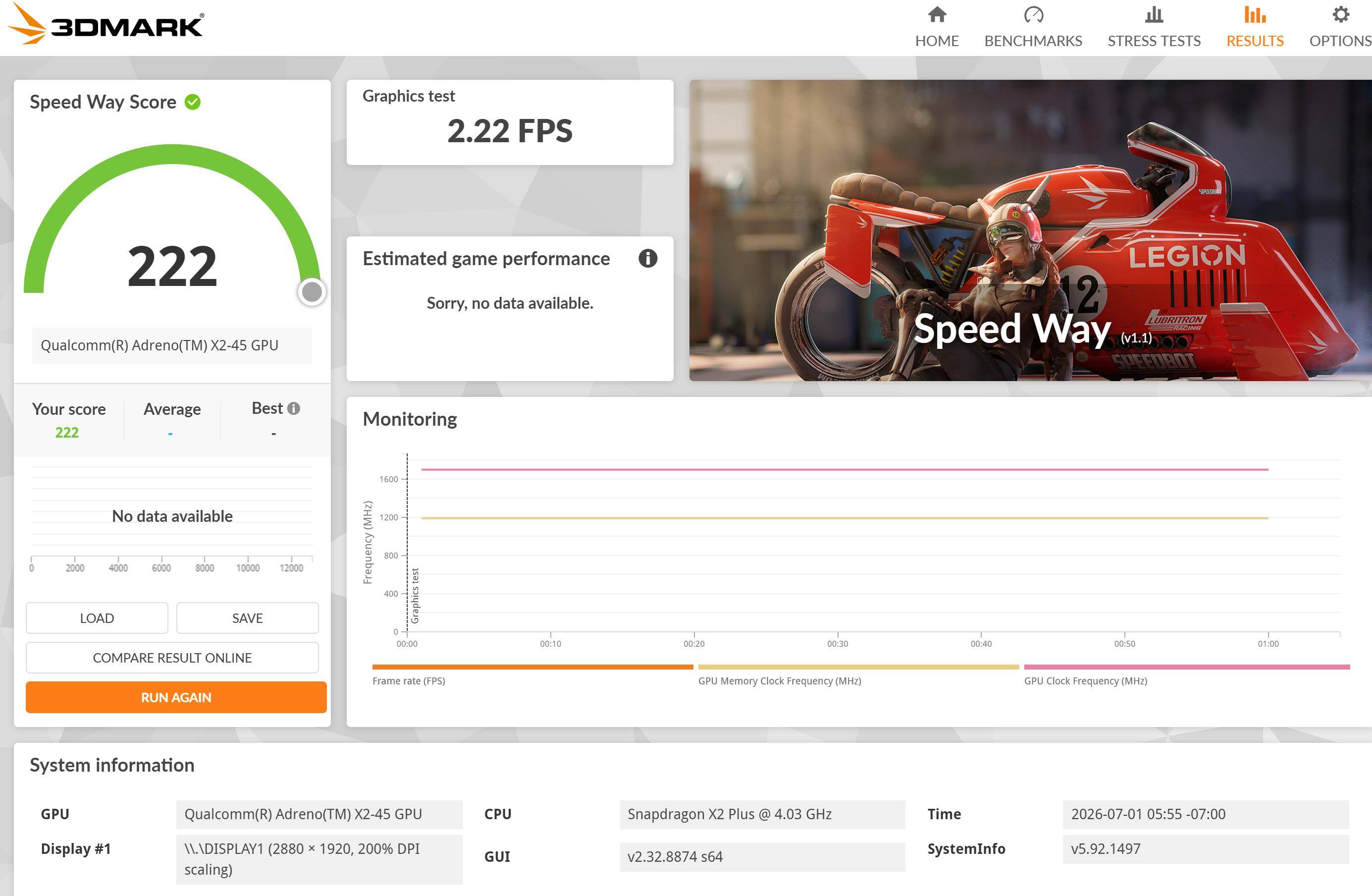Click the Monitoring section heading
This screenshot has height=896, width=1372.
(409, 419)
